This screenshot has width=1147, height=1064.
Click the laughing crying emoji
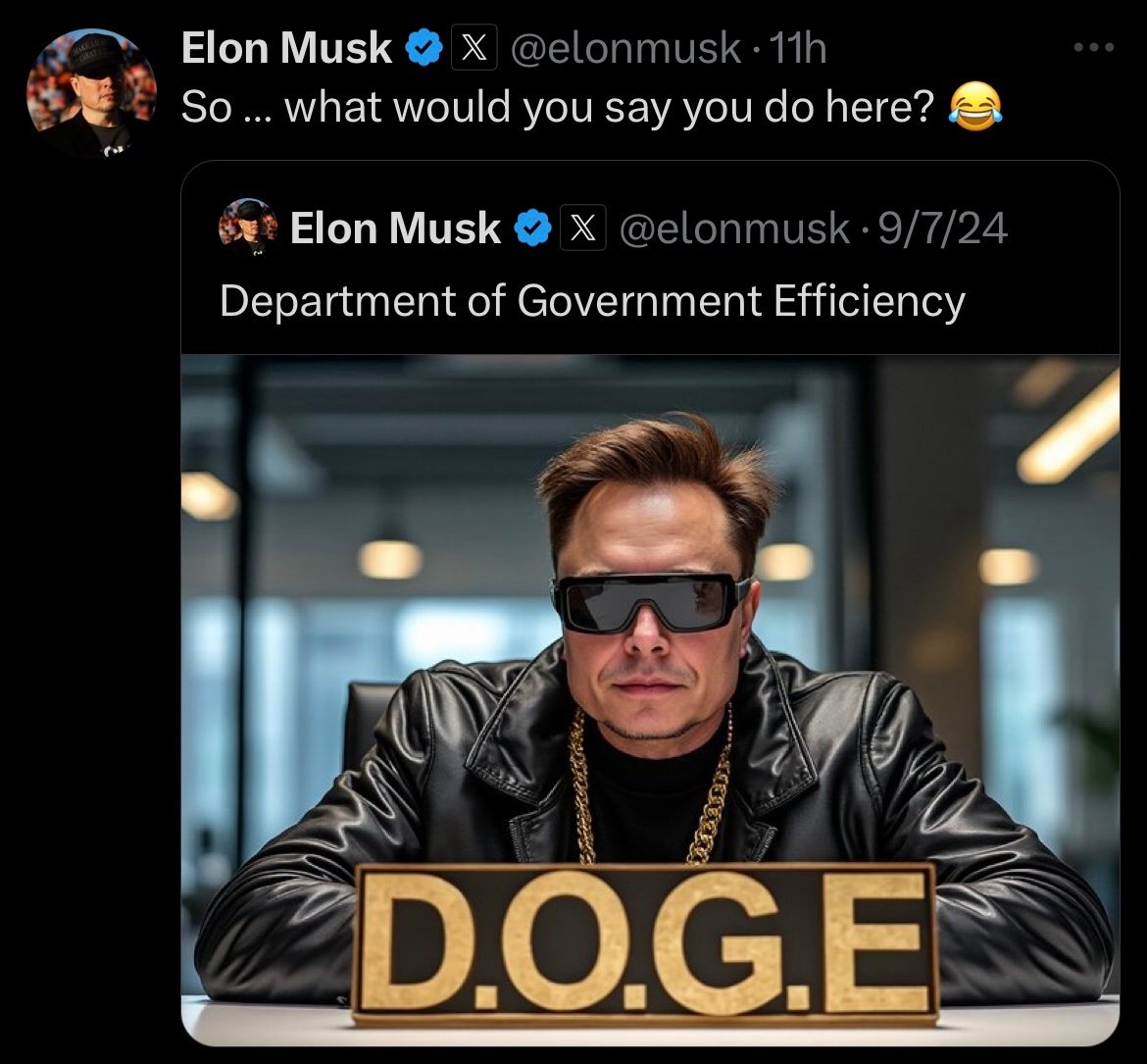coord(975,107)
